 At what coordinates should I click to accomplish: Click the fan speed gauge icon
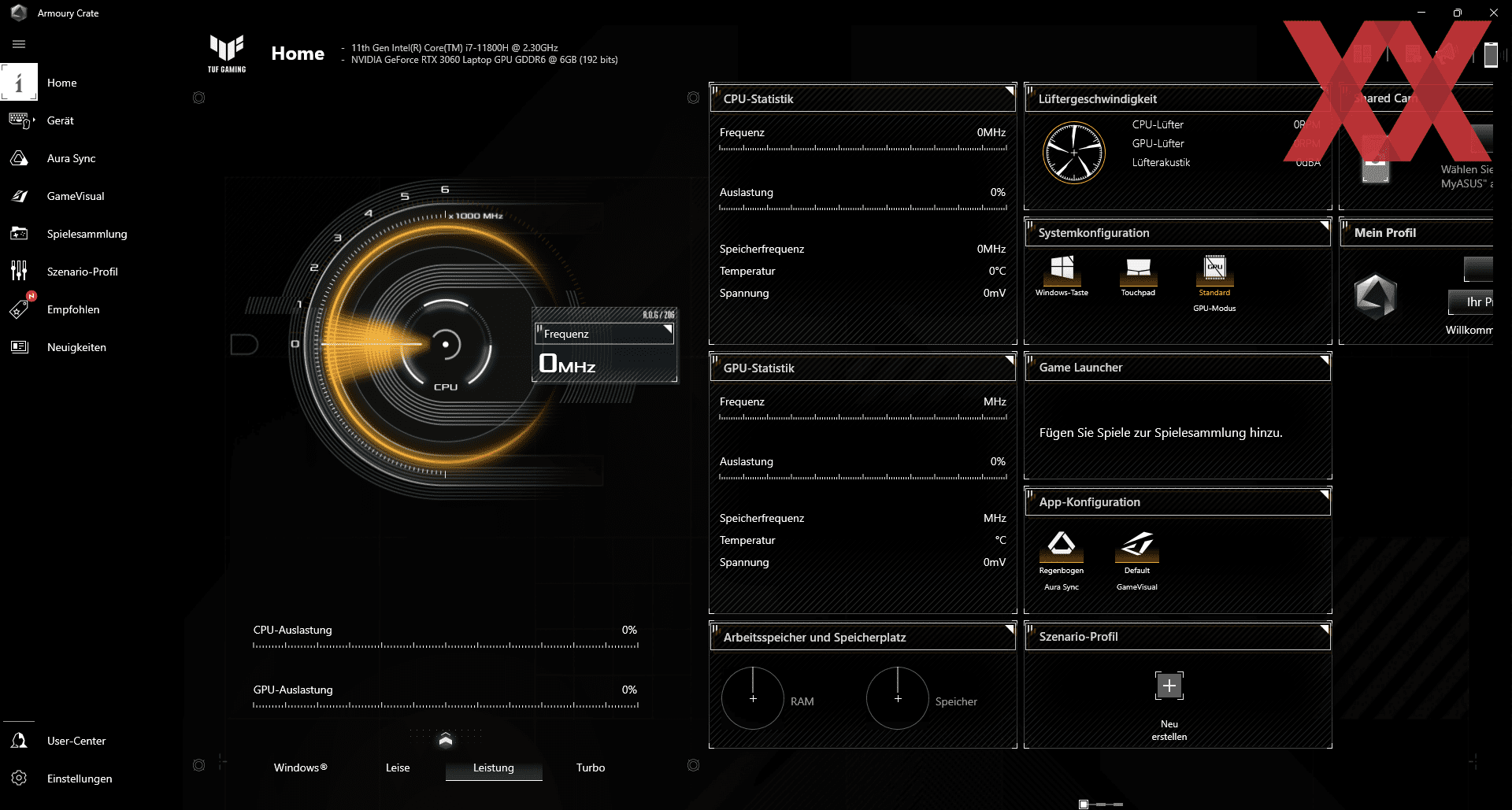(x=1073, y=153)
